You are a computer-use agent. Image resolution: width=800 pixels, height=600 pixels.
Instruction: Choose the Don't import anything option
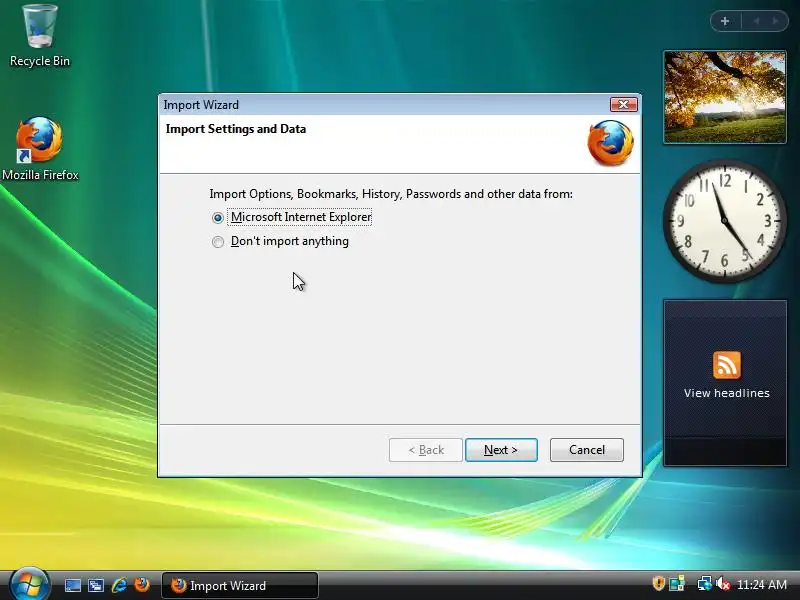point(218,242)
